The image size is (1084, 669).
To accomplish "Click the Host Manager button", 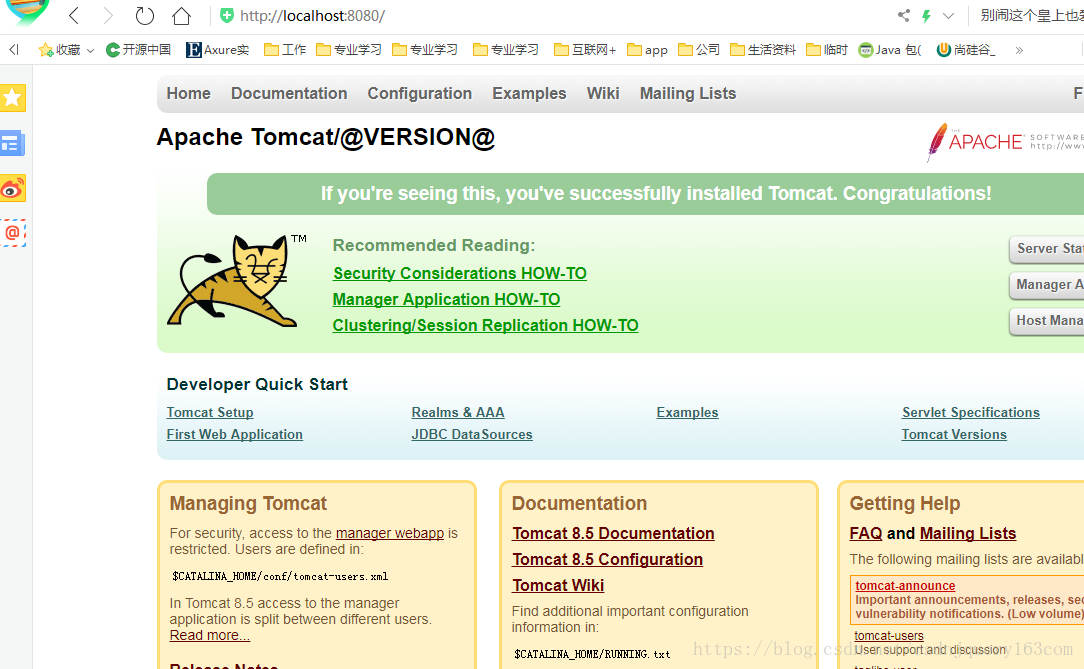I will click(x=1047, y=321).
